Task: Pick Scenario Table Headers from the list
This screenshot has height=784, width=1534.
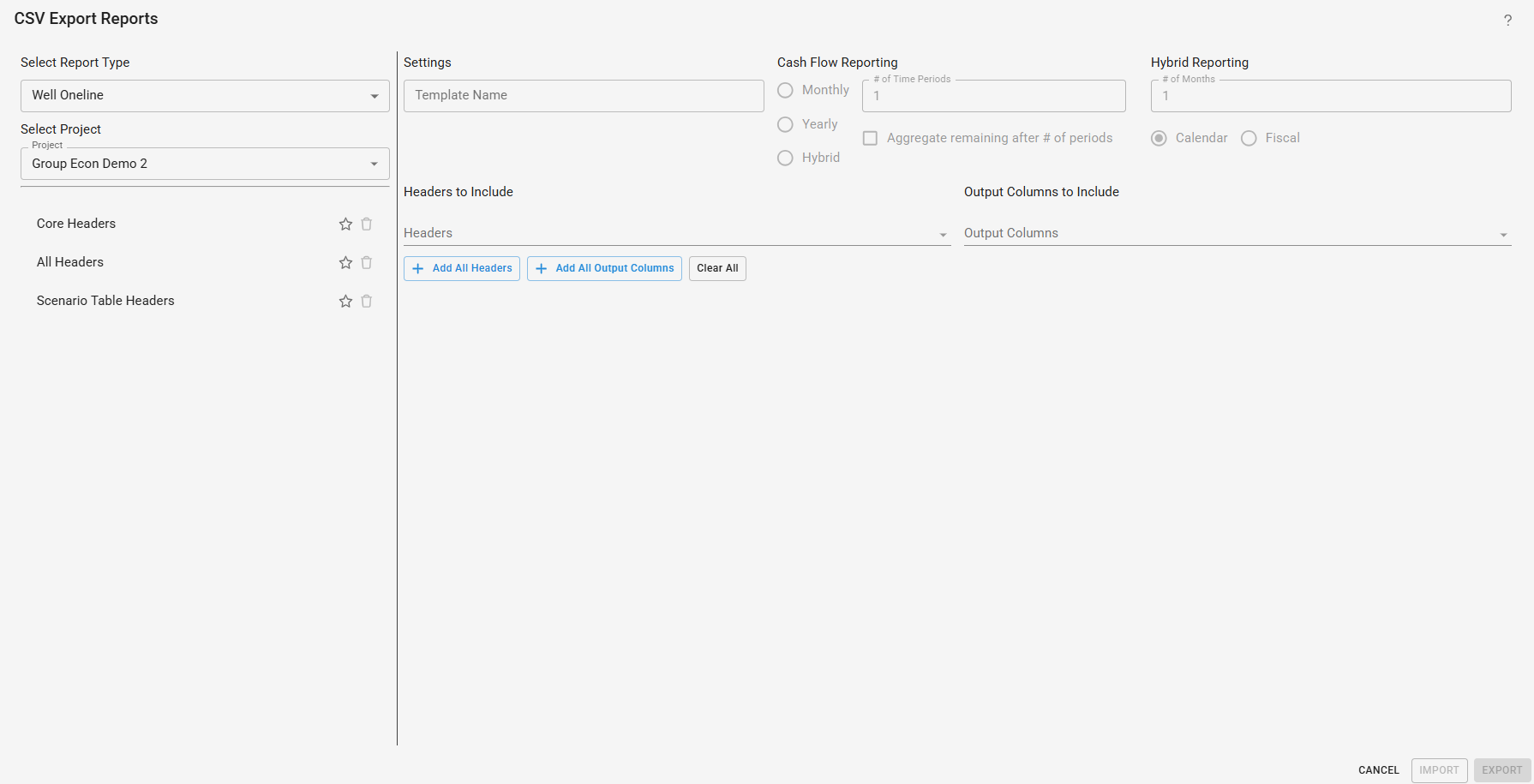Action: click(x=105, y=301)
